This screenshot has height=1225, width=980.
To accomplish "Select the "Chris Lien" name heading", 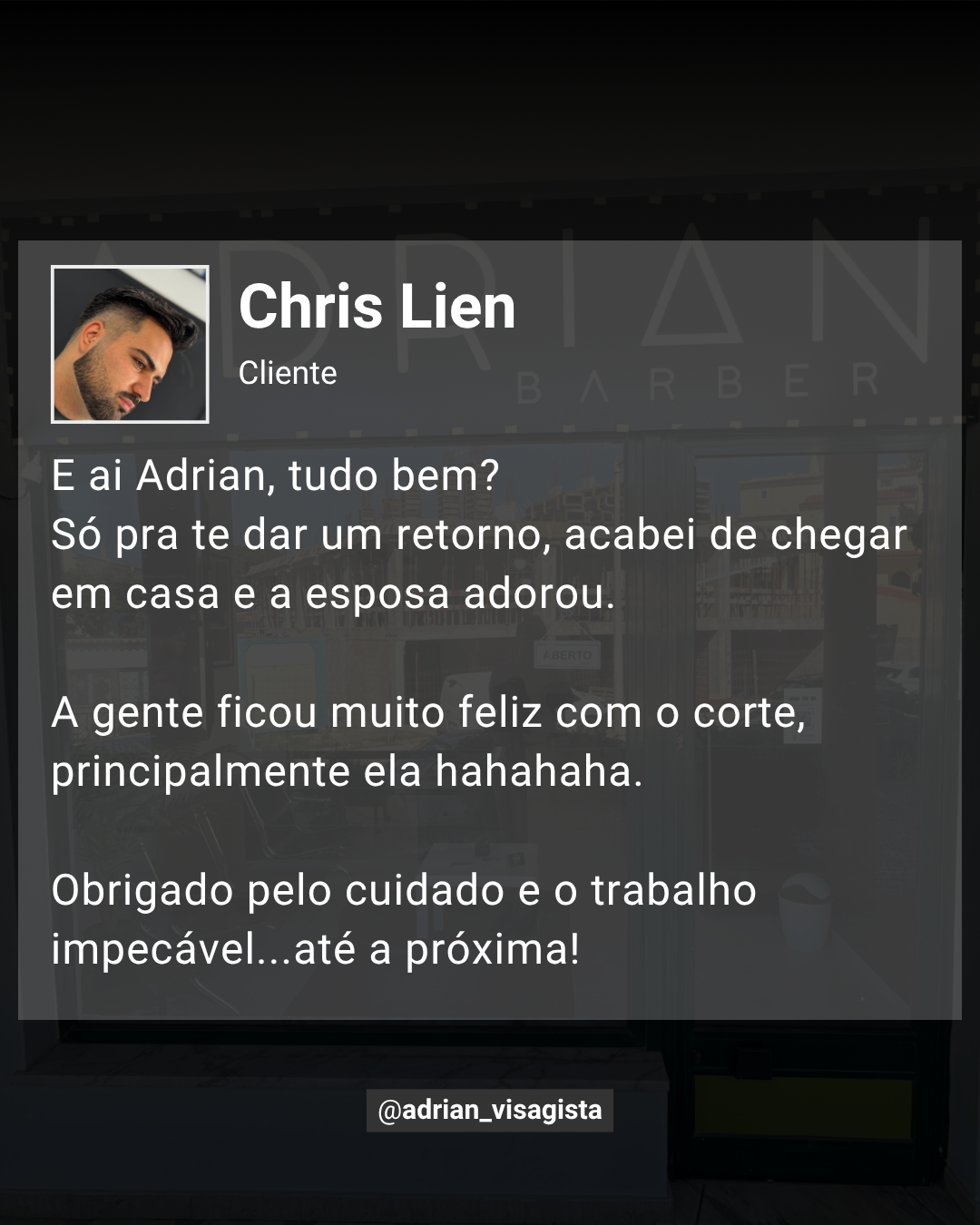I will tap(377, 307).
